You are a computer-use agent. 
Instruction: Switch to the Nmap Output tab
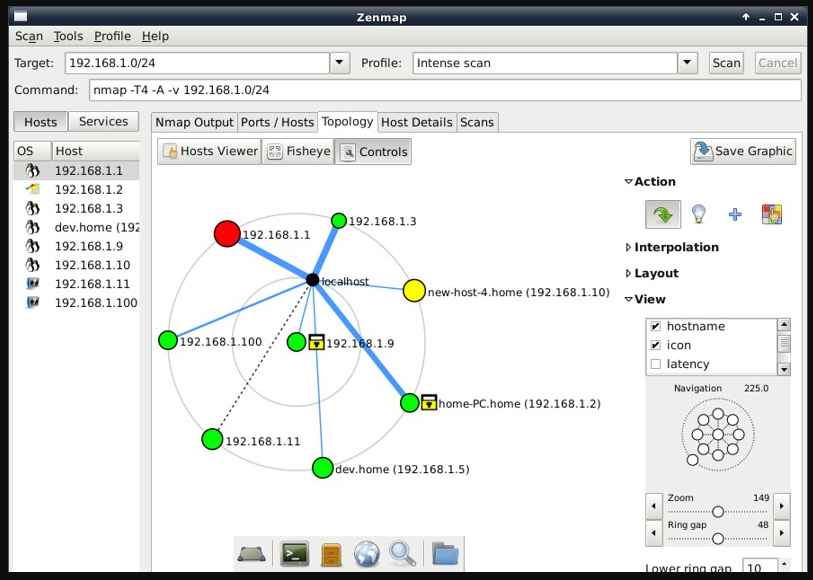tap(194, 122)
